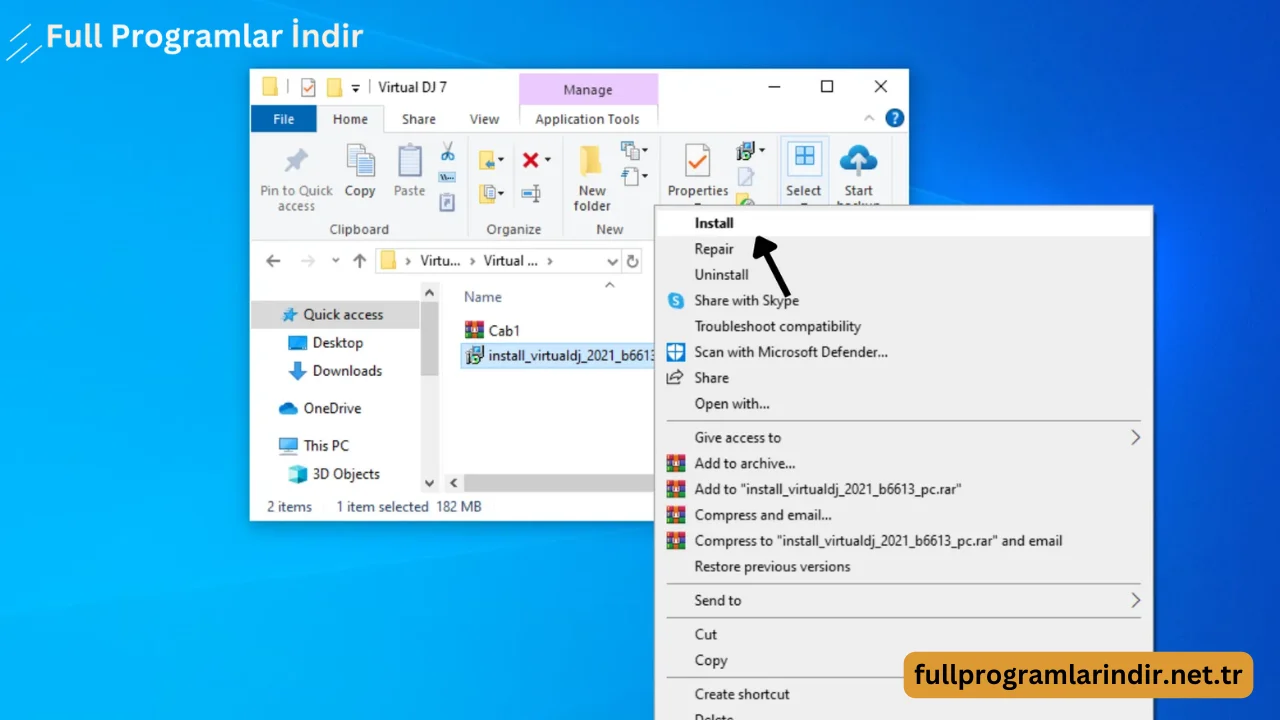The image size is (1280, 720).
Task: Click the Up one level arrow
Action: tap(360, 261)
